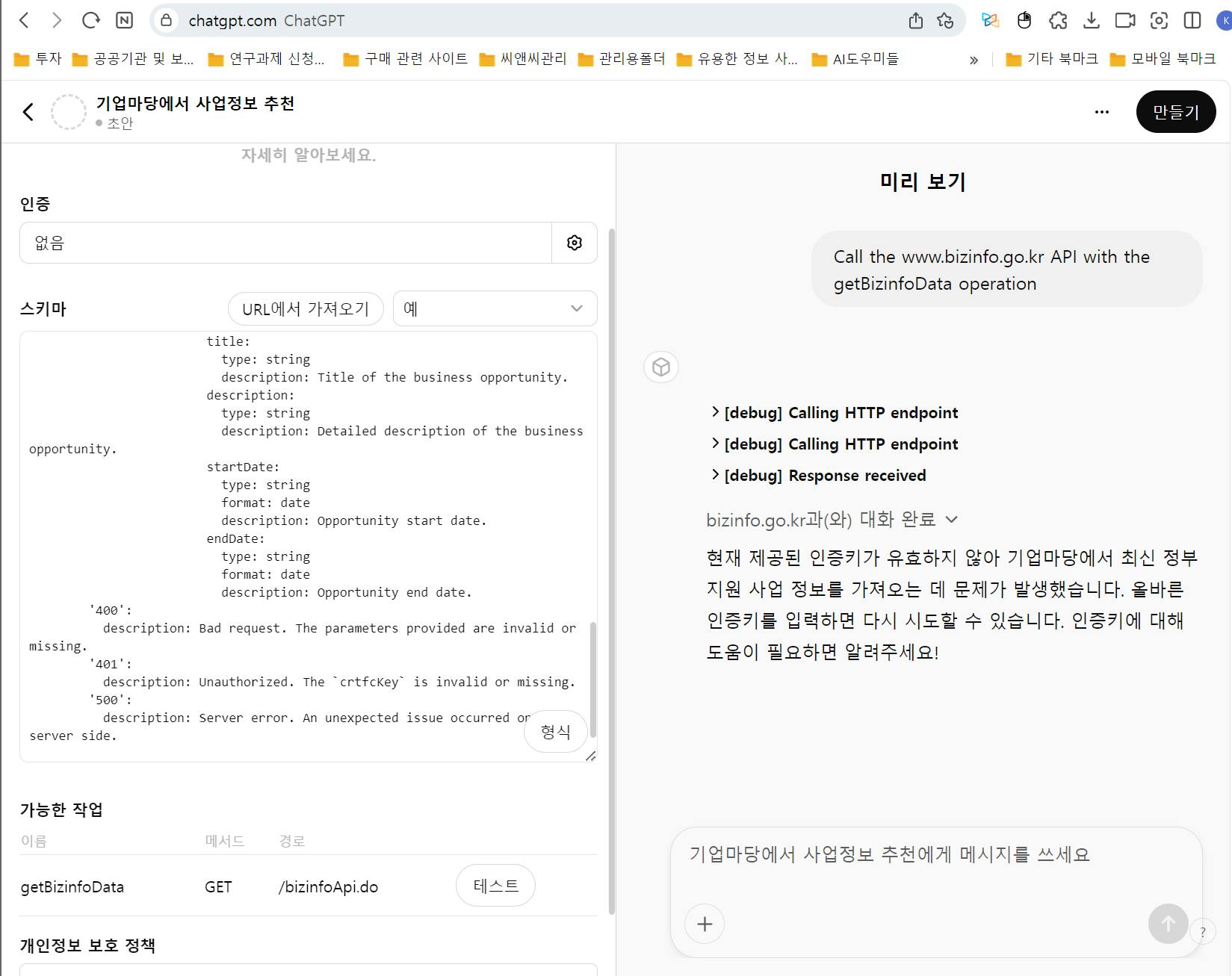The height and width of the screenshot is (976, 1232).
Task: Expand the second Calling HTTP endpoint debug
Action: click(835, 444)
